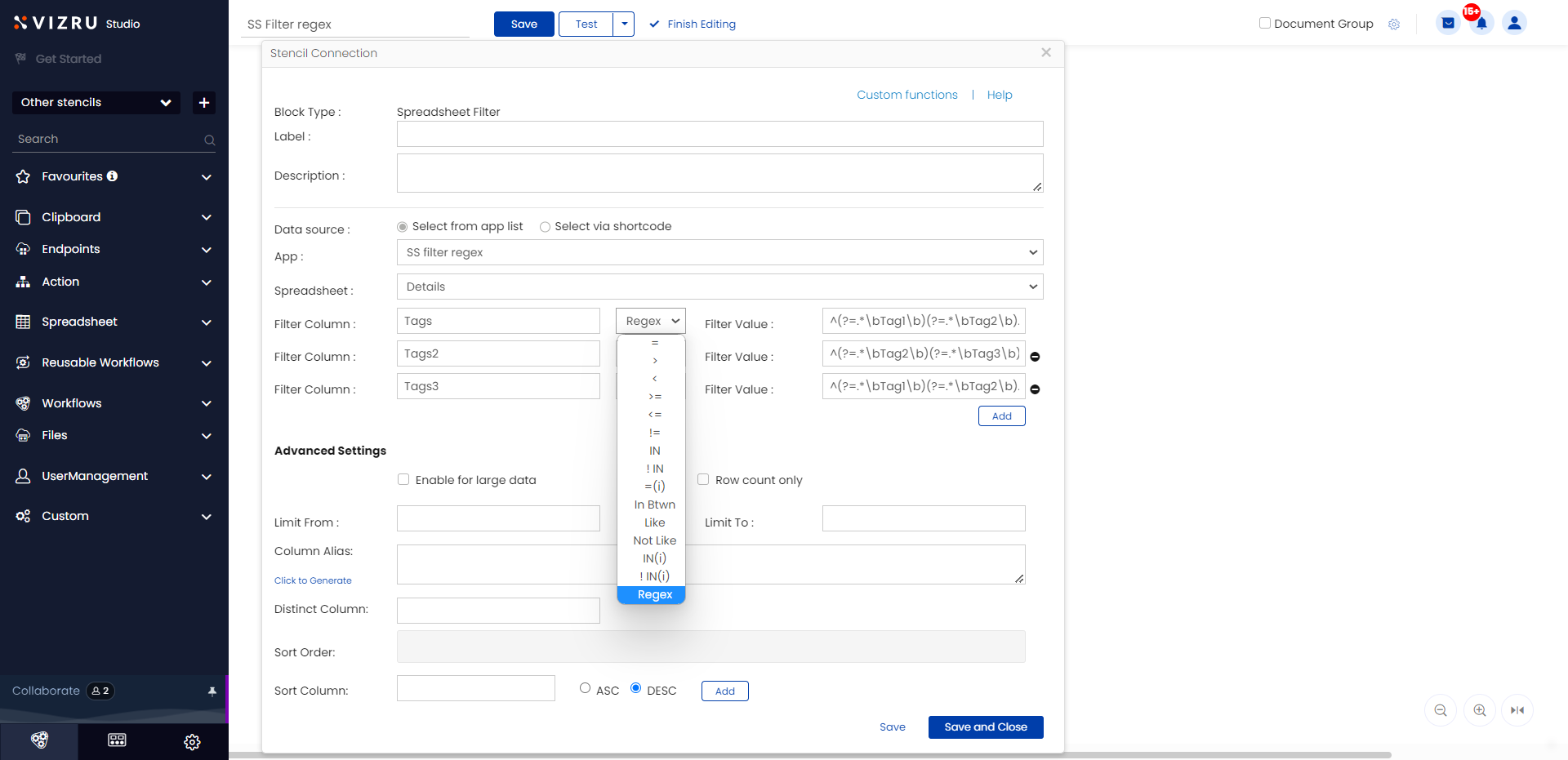The width and height of the screenshot is (1568, 760).
Task: Click the Save and Close button
Action: (x=986, y=727)
